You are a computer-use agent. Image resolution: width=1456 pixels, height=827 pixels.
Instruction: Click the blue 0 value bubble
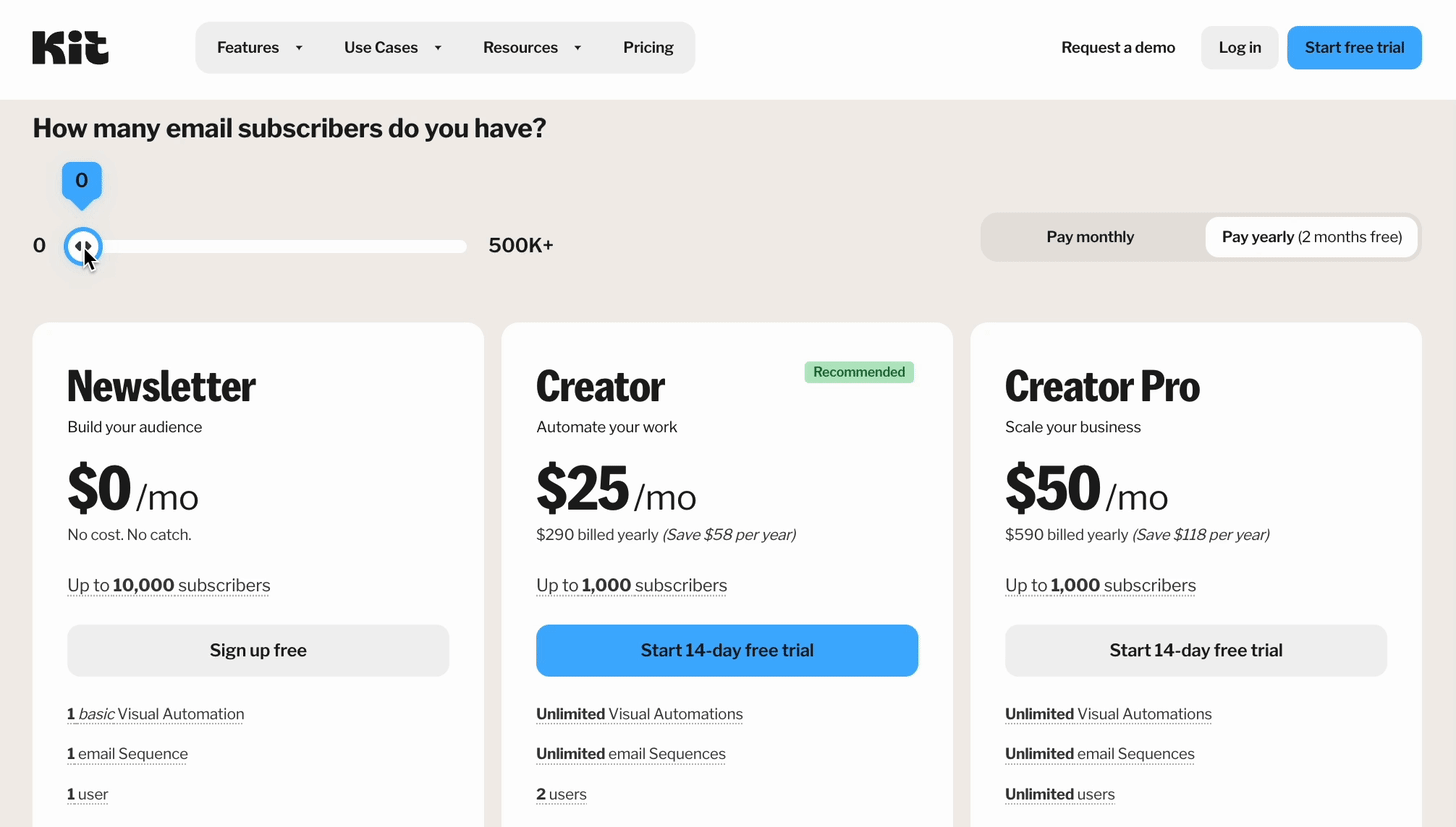(82, 182)
